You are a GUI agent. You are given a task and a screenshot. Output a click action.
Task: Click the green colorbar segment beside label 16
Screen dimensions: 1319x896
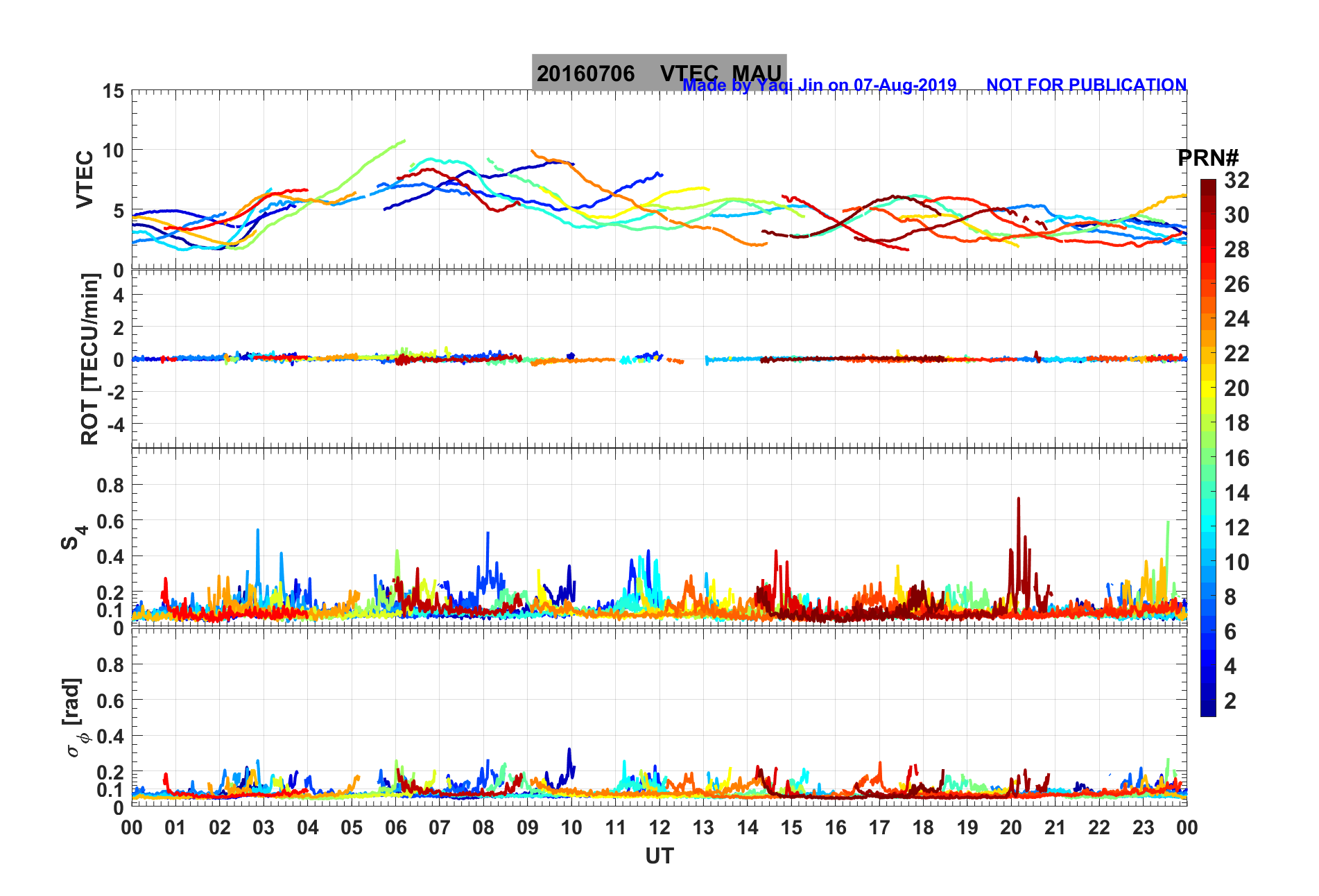[1208, 458]
